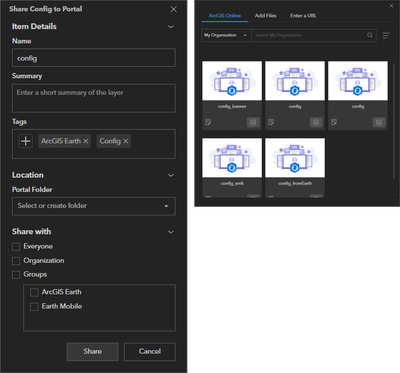This screenshot has height=373, width=400.
Task: Close the Share Config to Portal panel
Action: [x=174, y=9]
